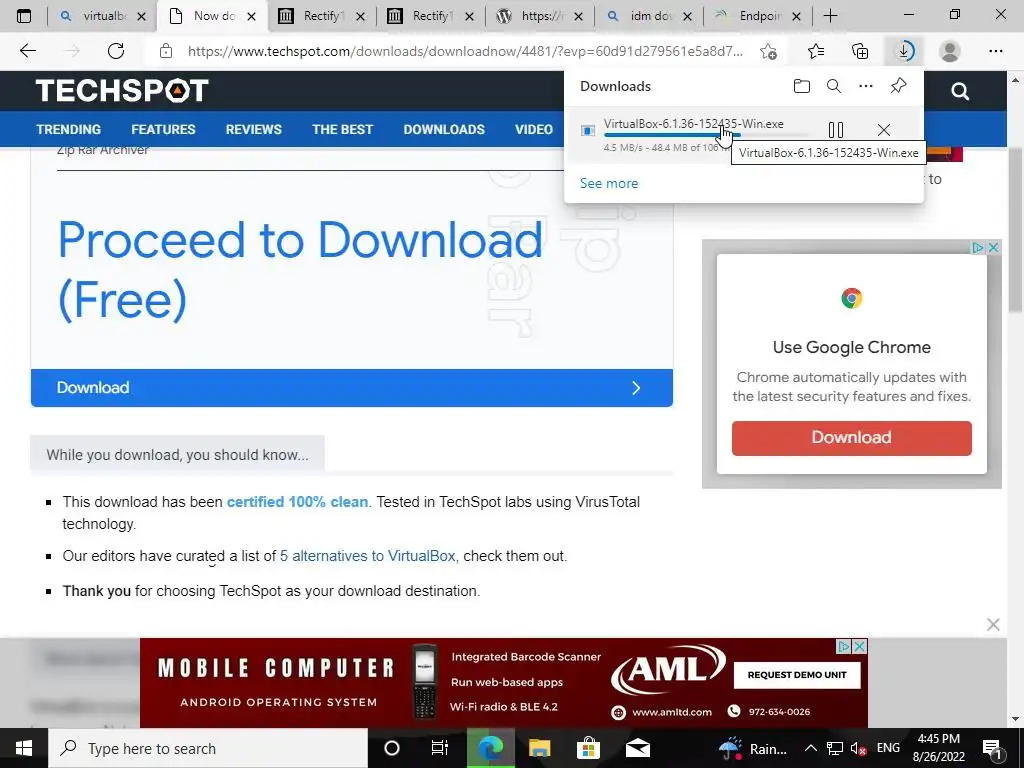Viewport: 1024px width, 768px height.
Task: Click the browser Back arrow
Action: (27, 51)
